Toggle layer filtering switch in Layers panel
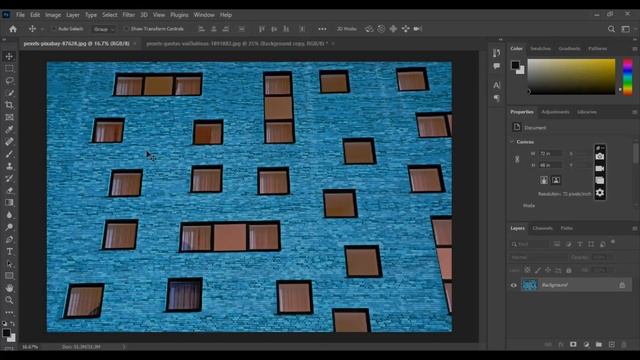Screen dimensions: 640x360 point(613,242)
